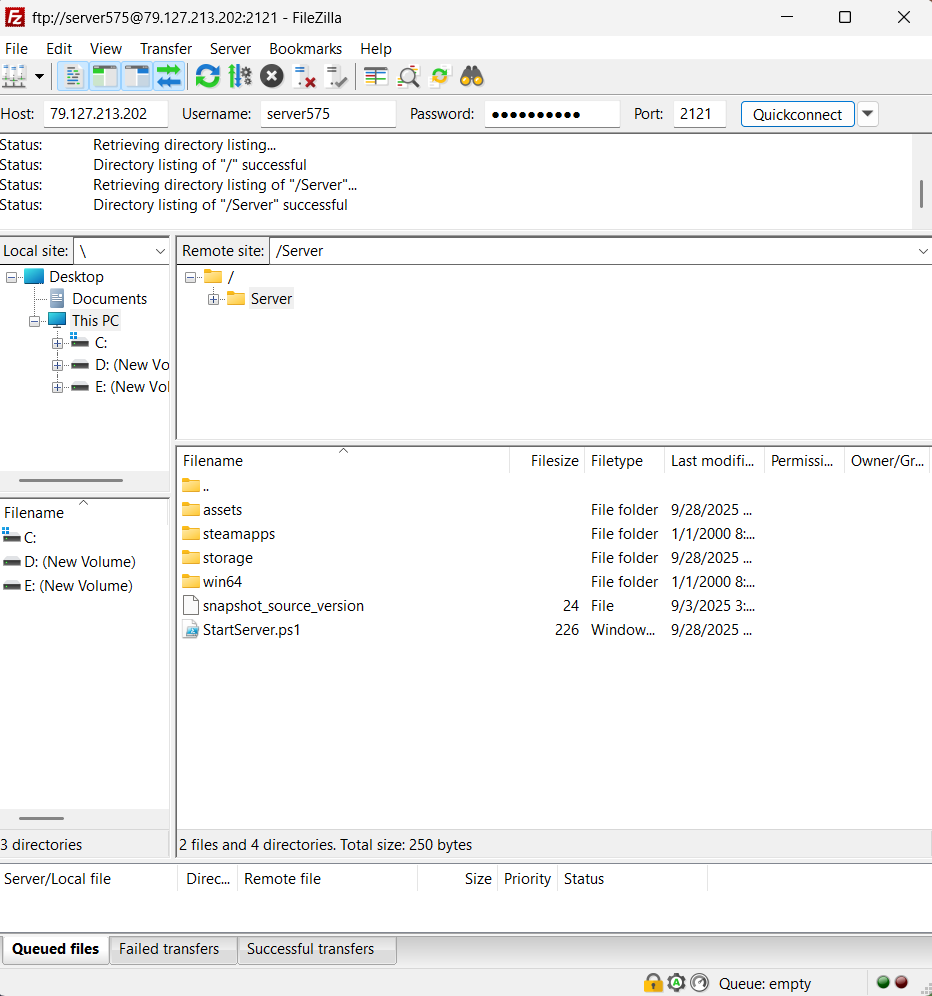Click the Quickconnect button
This screenshot has height=996, width=932.
tap(797, 114)
